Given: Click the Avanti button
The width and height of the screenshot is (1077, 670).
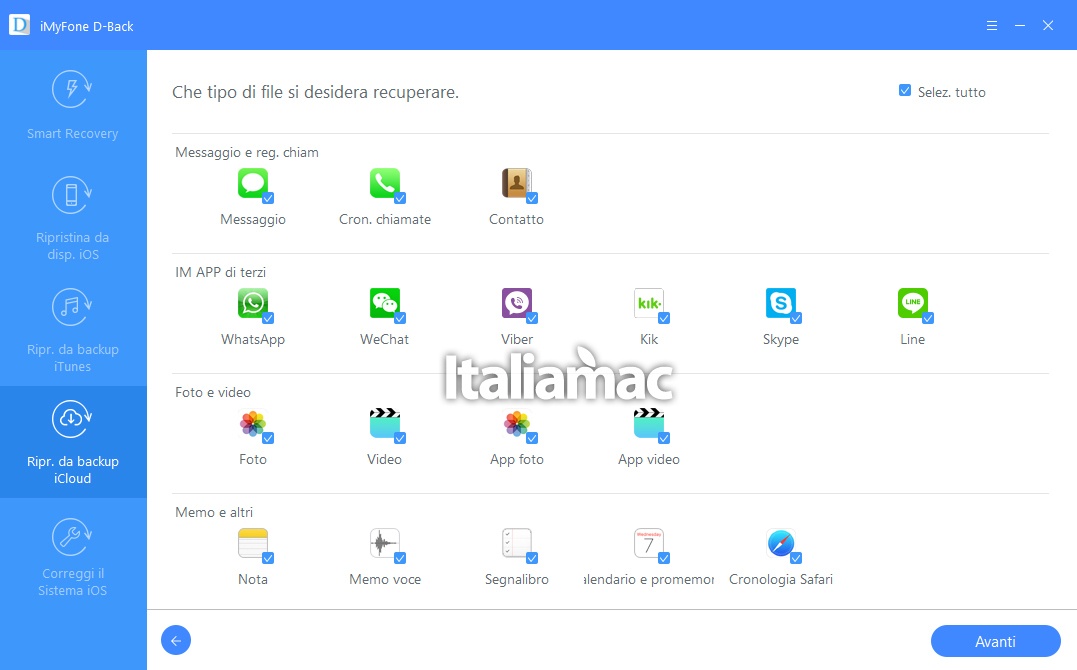Looking at the screenshot, I should (x=995, y=641).
